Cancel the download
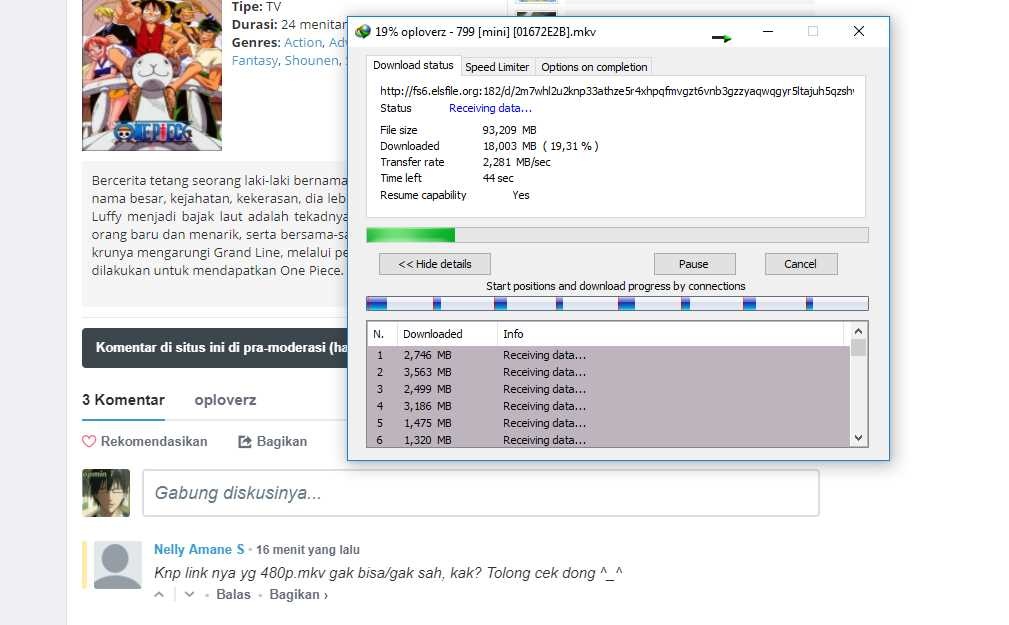 [800, 263]
